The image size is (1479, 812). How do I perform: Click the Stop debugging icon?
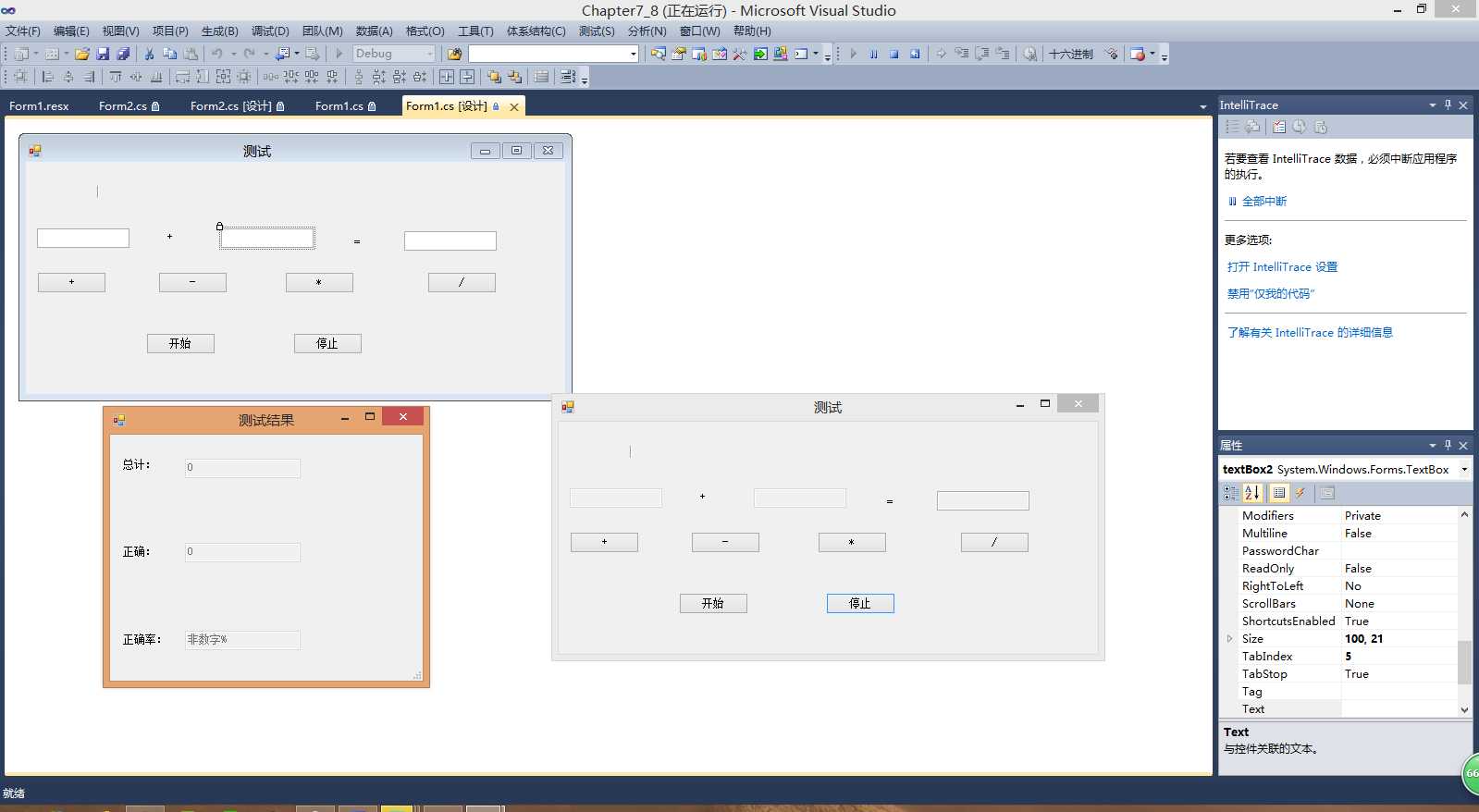point(894,54)
